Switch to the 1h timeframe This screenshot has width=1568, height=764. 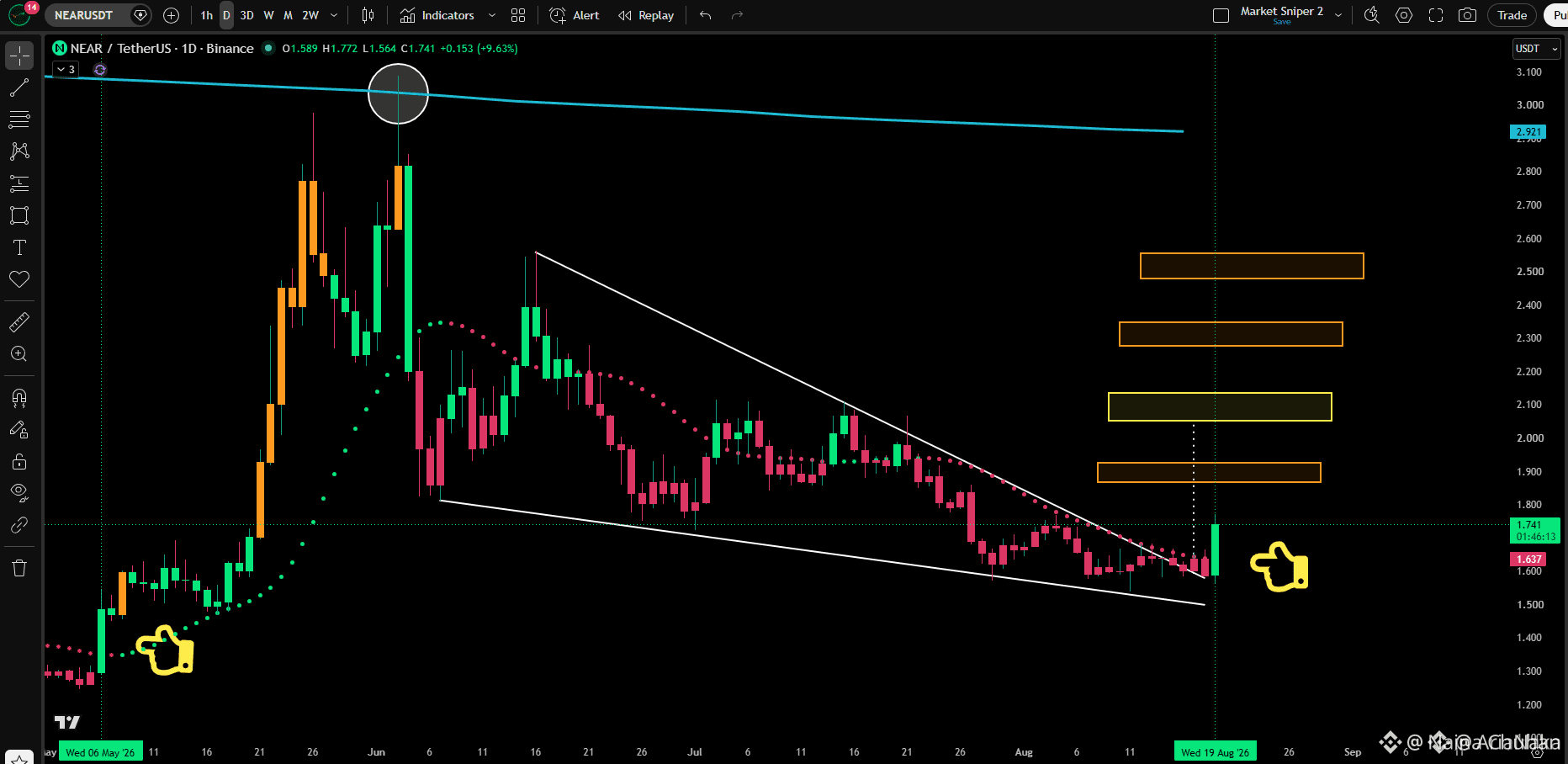[207, 15]
